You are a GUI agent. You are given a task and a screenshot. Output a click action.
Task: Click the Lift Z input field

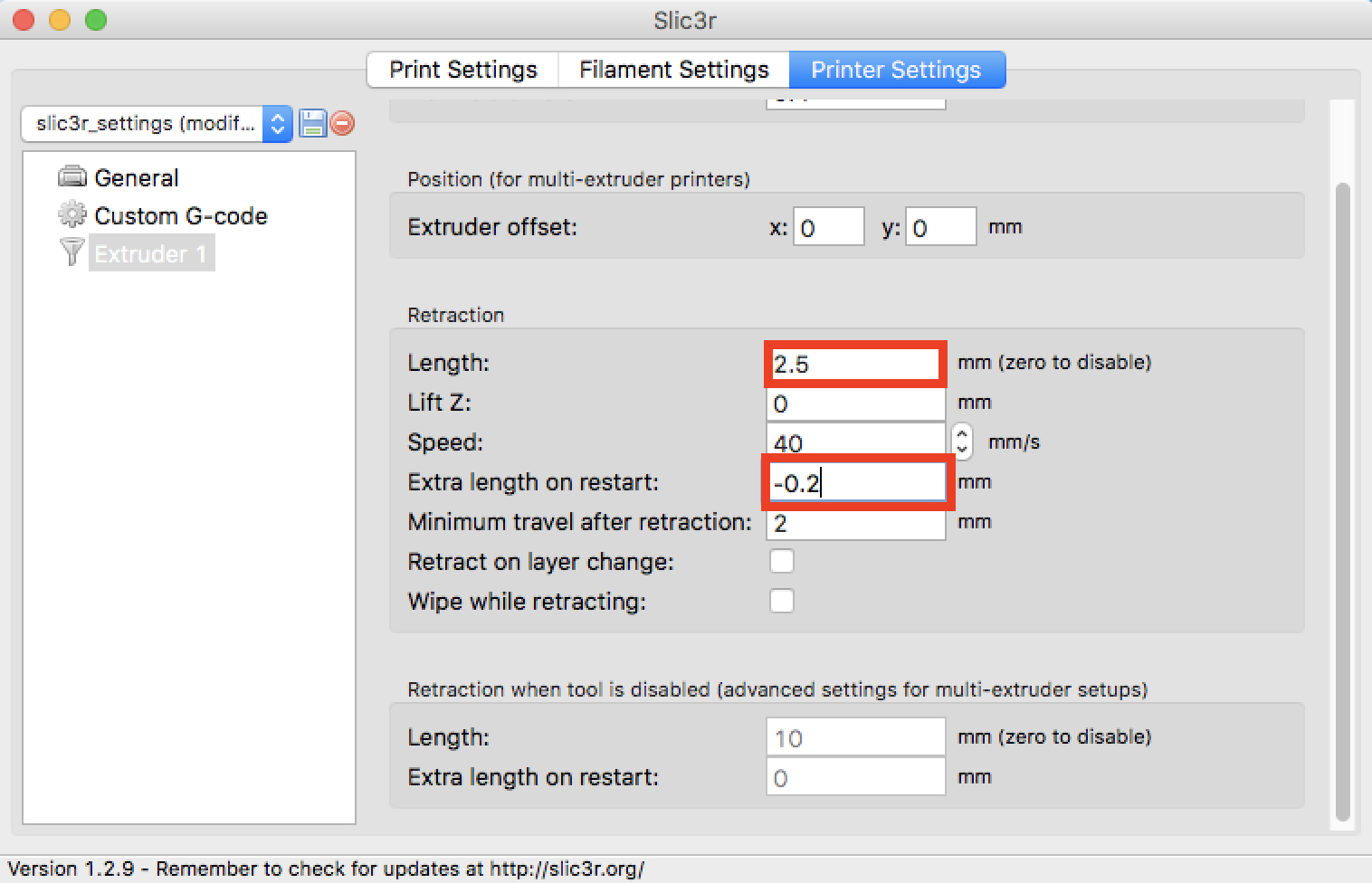855,404
